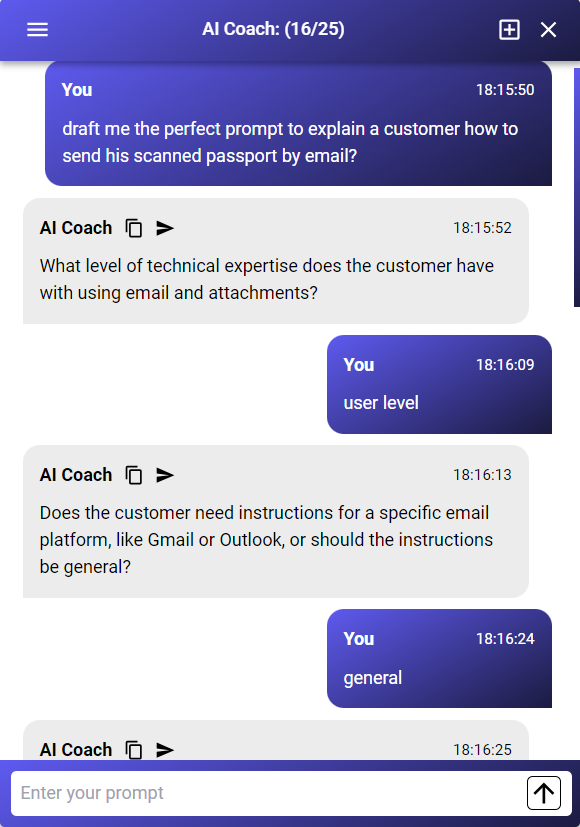Select the 'user level' message bubble
The width and height of the screenshot is (580, 827).
[439, 384]
